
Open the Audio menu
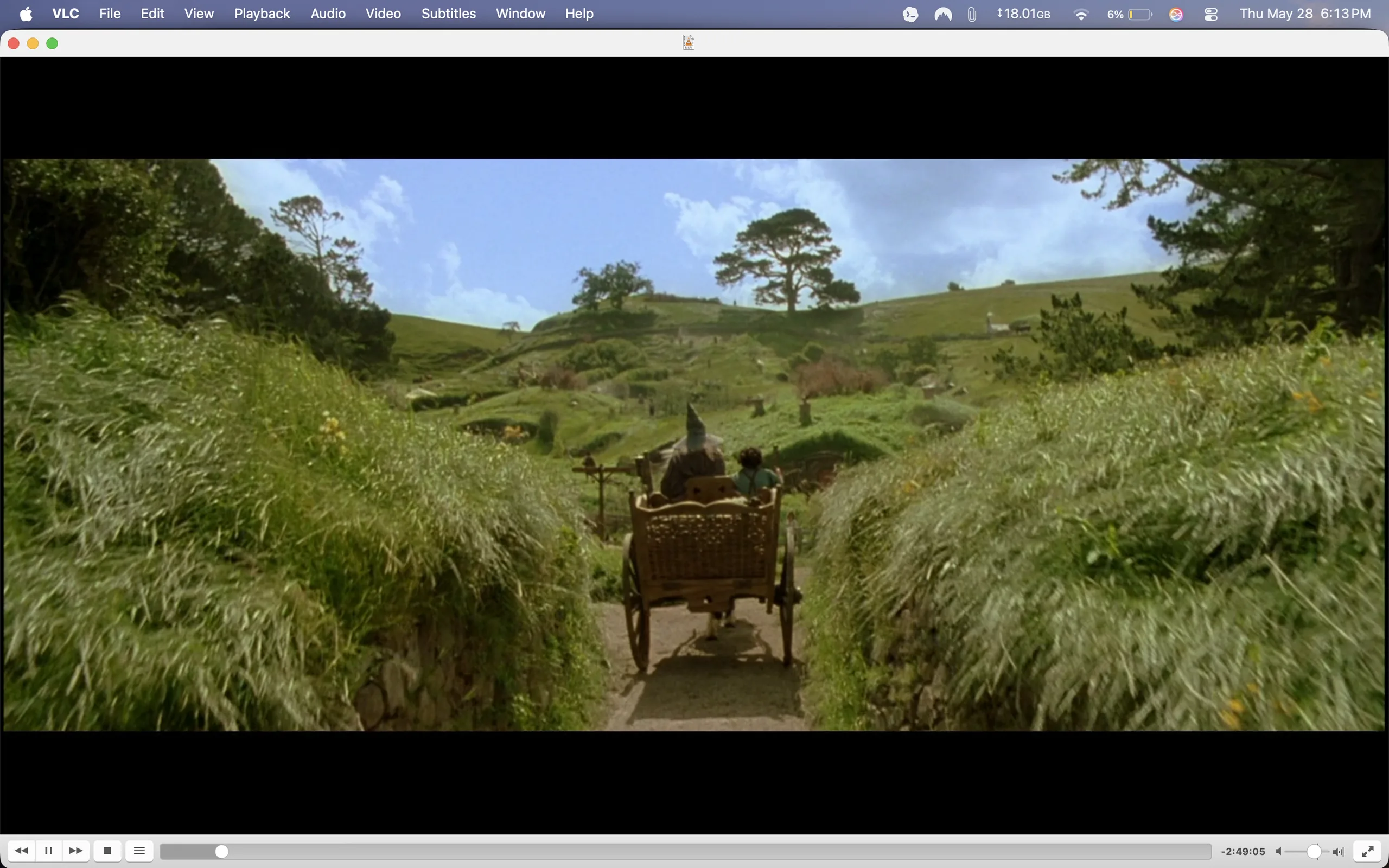click(328, 14)
